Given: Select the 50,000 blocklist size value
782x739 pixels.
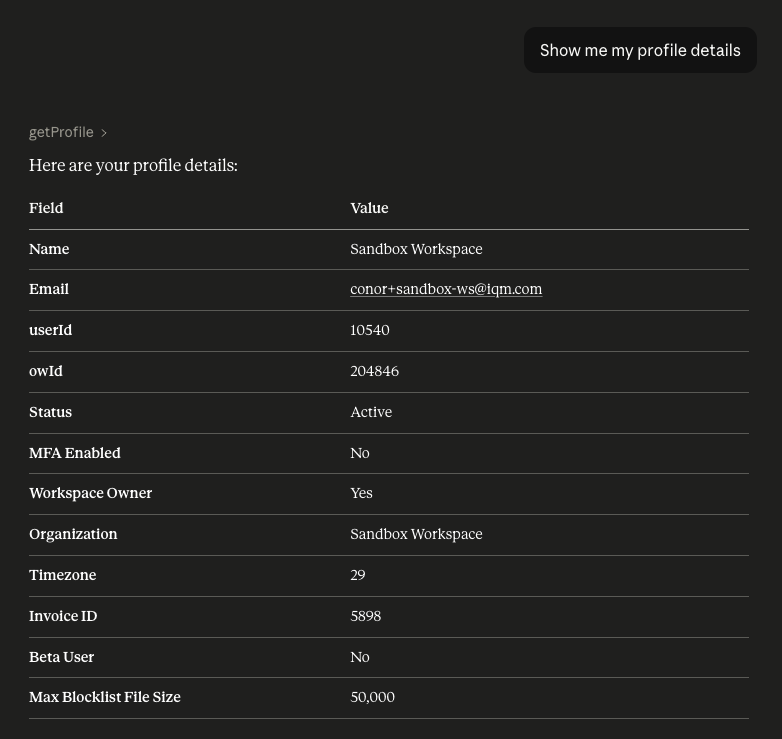Looking at the screenshot, I should tap(373, 697).
